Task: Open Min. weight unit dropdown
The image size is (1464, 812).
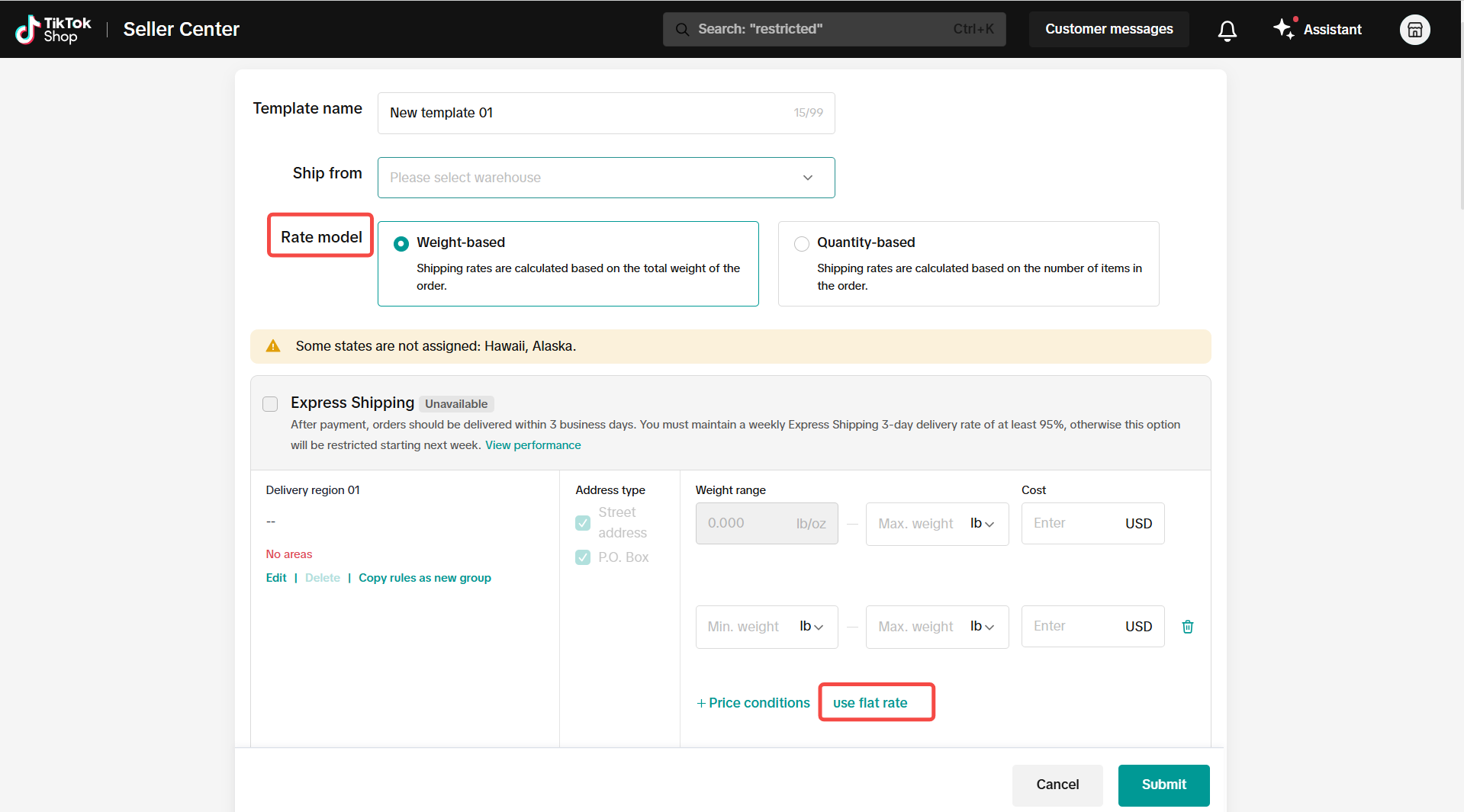Action: point(811,627)
